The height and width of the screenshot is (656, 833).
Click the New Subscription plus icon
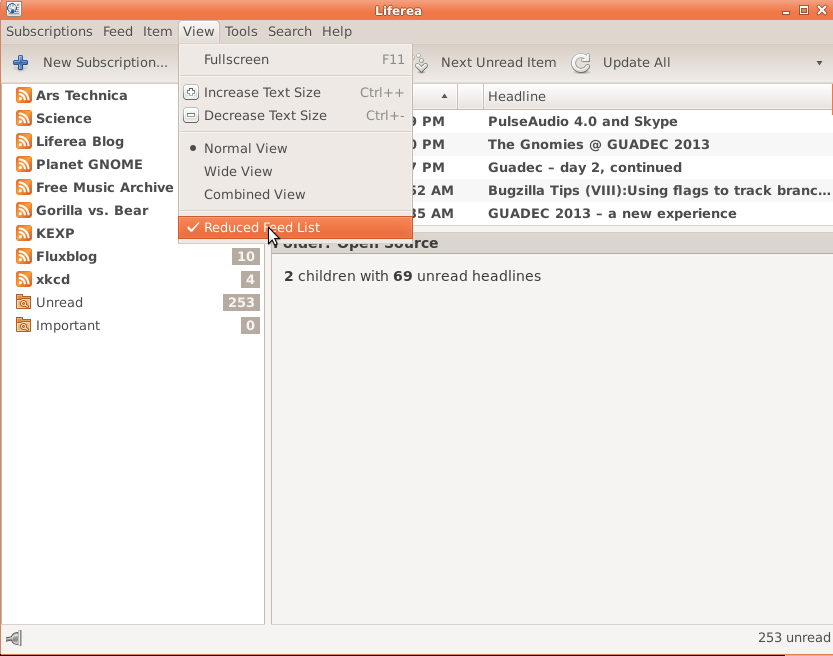coord(20,63)
